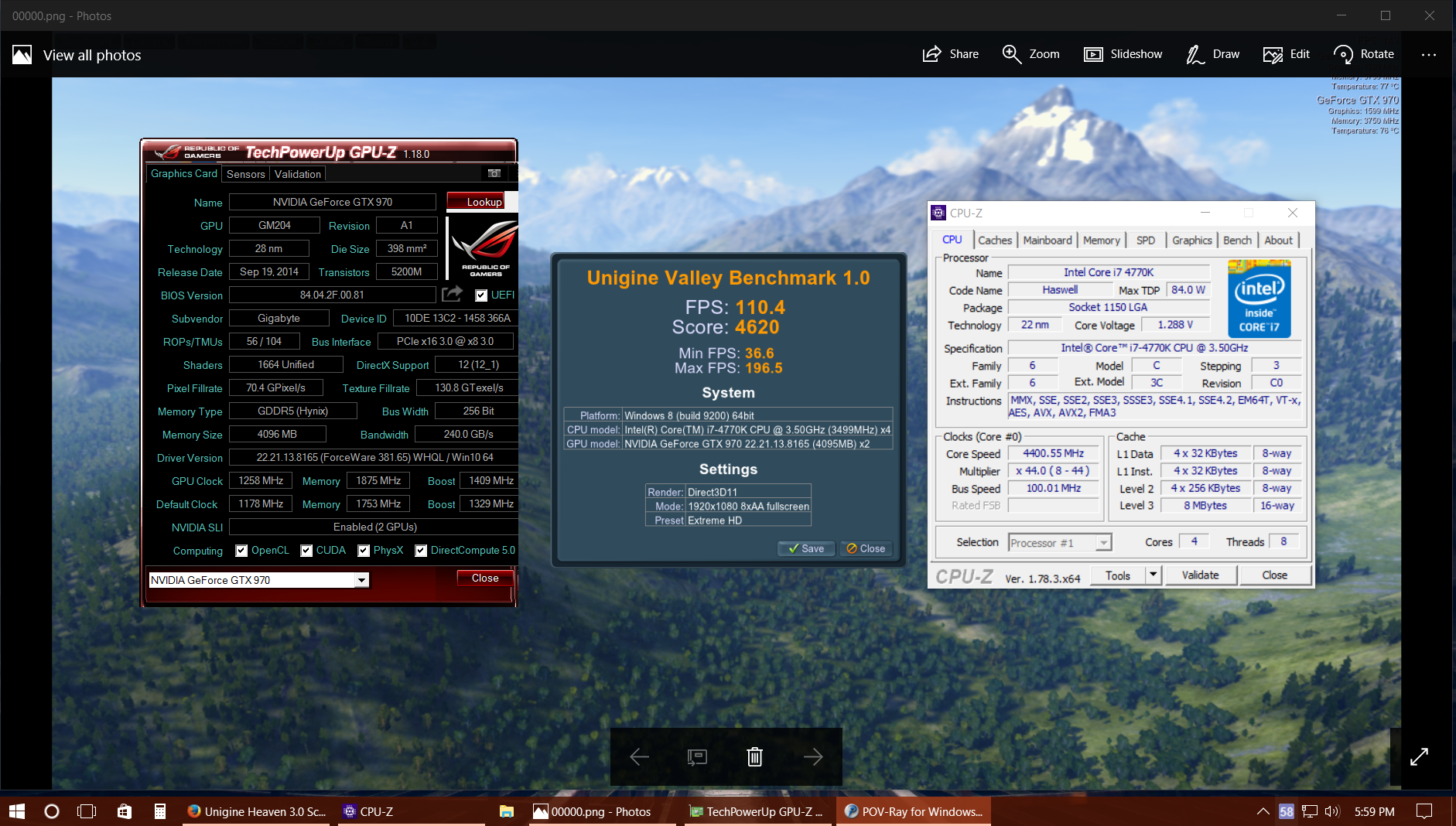Screen dimensions: 1456x826
Task: Switch to Unigine Heaven taskbar item
Action: 256,811
